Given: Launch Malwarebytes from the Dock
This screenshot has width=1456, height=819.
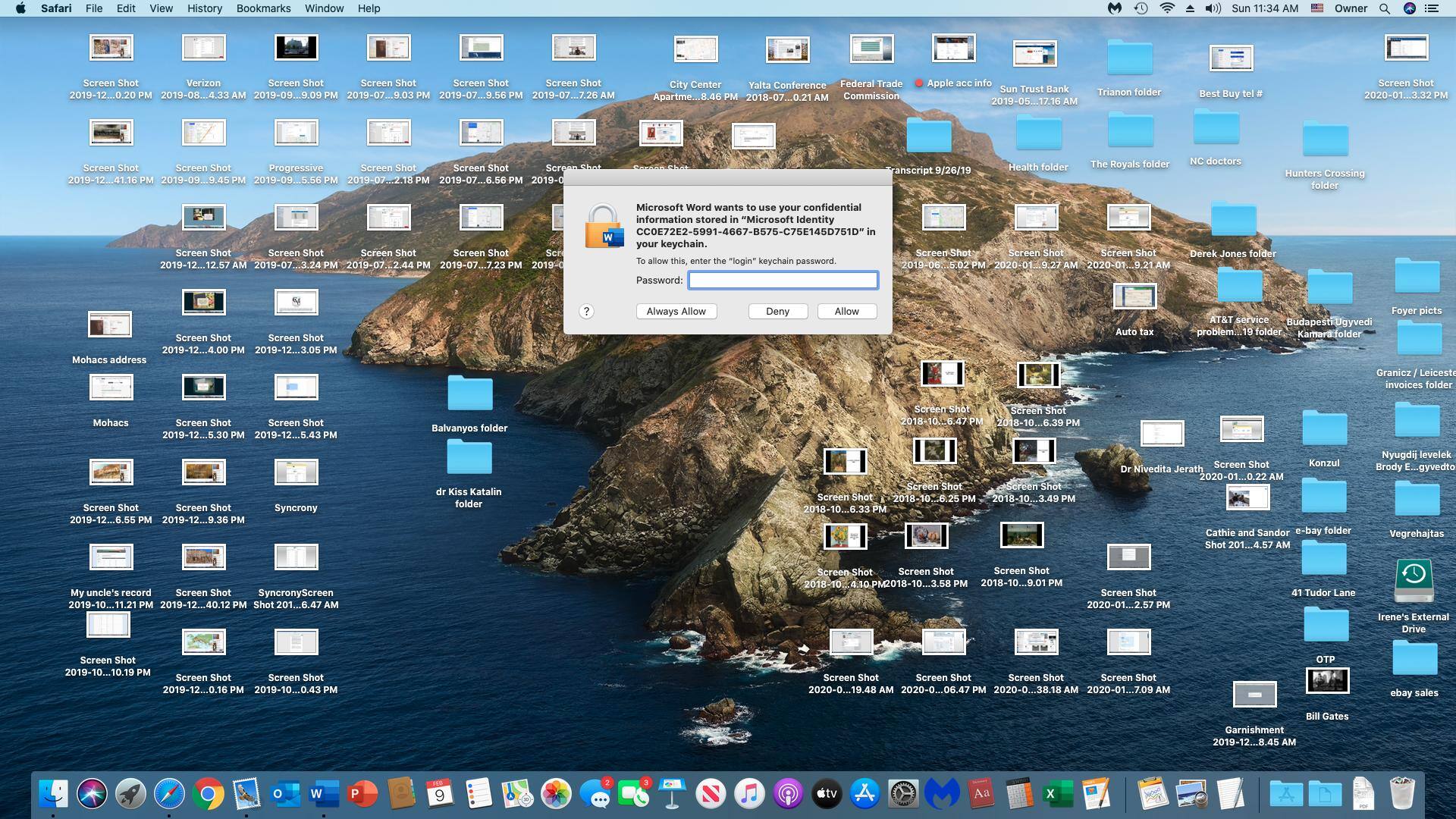Looking at the screenshot, I should 942,794.
